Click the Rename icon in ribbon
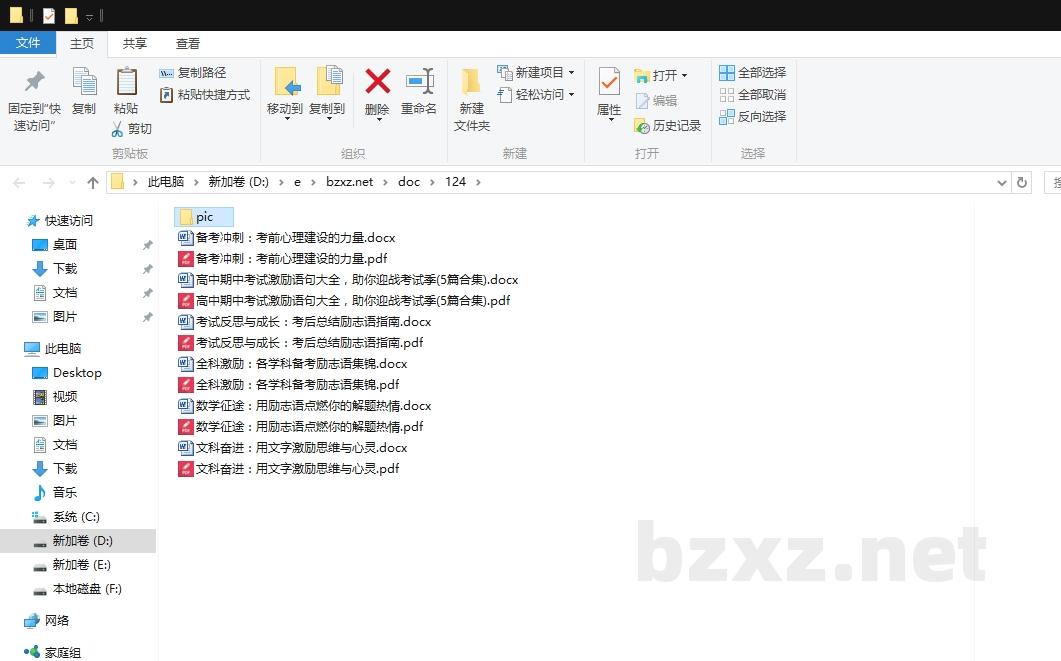 (x=419, y=82)
